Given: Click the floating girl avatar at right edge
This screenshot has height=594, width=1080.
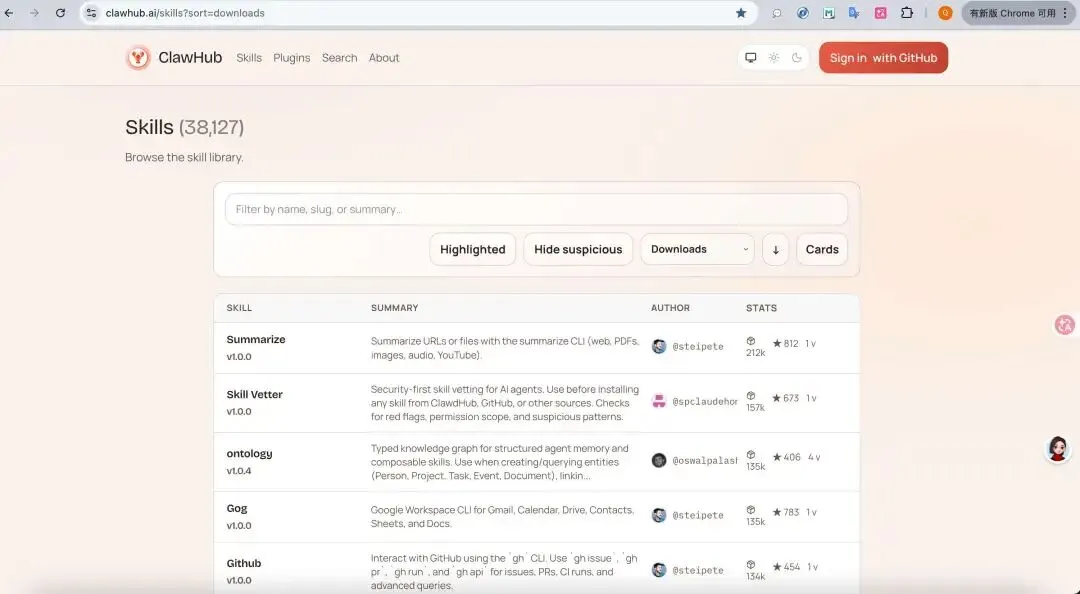Looking at the screenshot, I should coord(1058,449).
